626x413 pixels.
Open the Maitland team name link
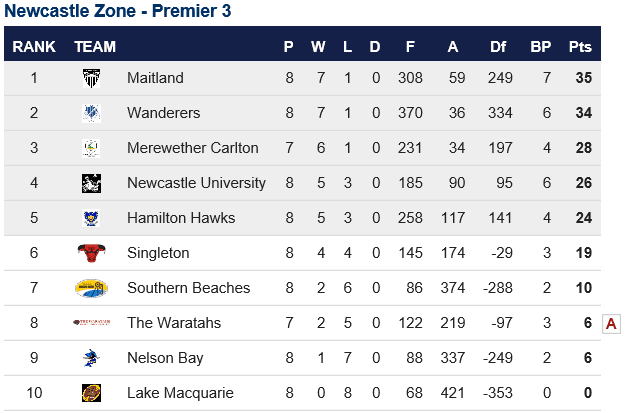point(155,78)
